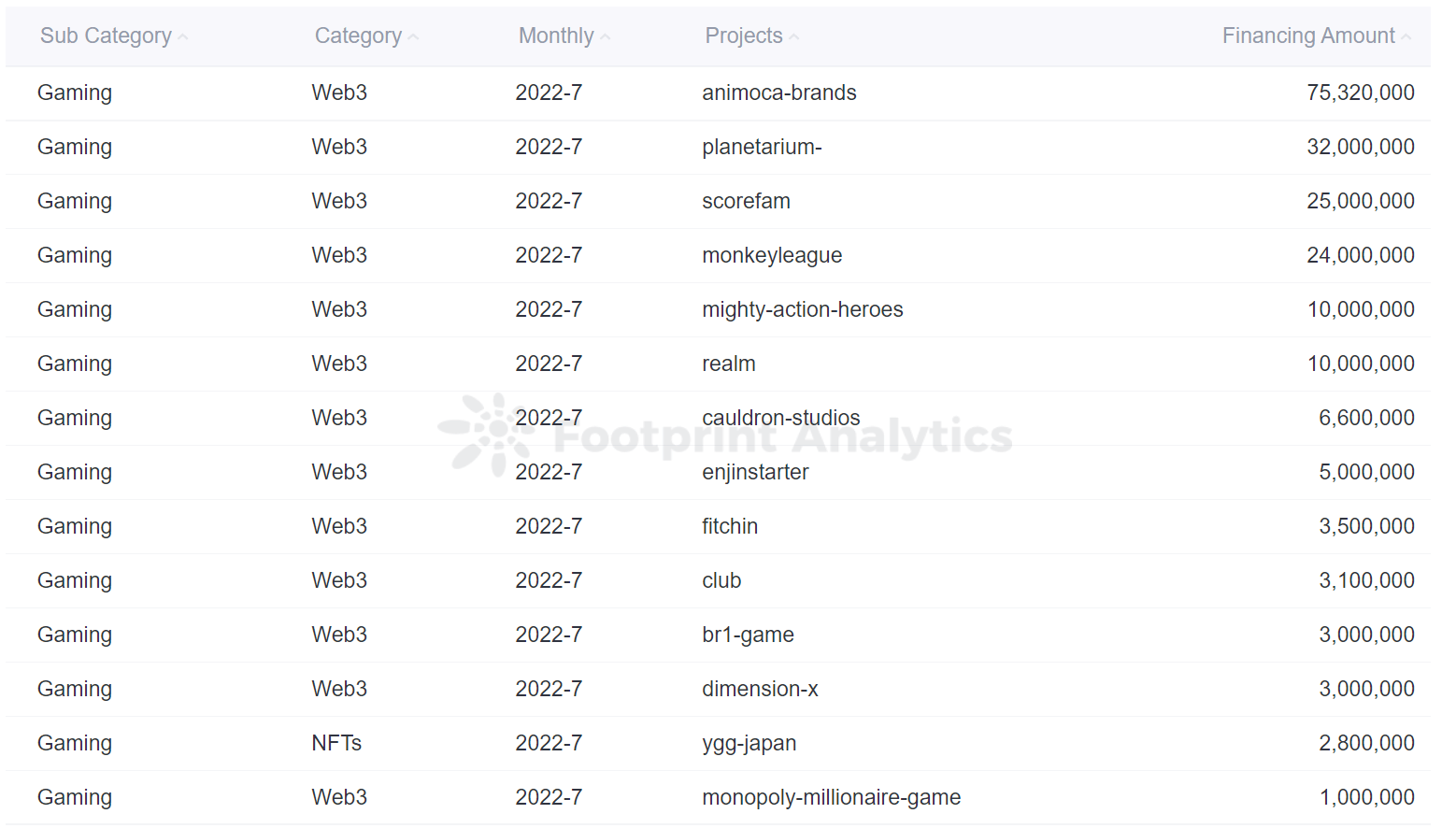This screenshot has width=1456, height=828.
Task: Select the Gaming cell in the first row
Action: (74, 93)
